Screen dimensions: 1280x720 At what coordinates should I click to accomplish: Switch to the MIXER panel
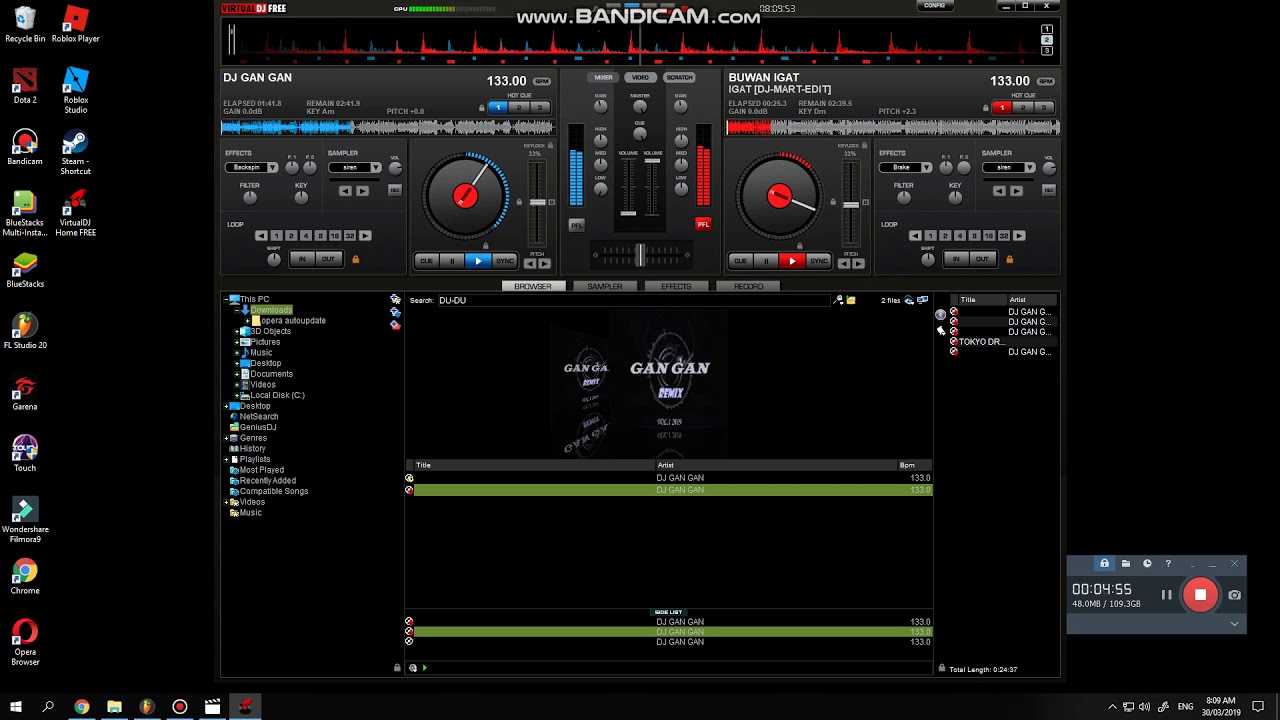point(604,77)
